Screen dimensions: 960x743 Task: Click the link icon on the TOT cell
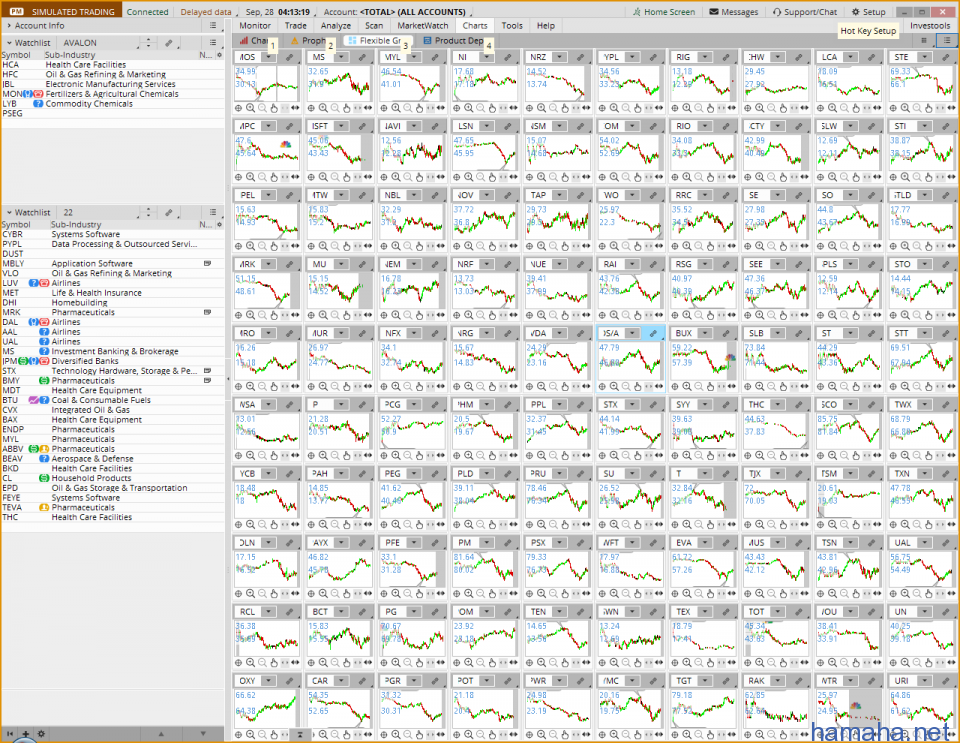(x=798, y=612)
